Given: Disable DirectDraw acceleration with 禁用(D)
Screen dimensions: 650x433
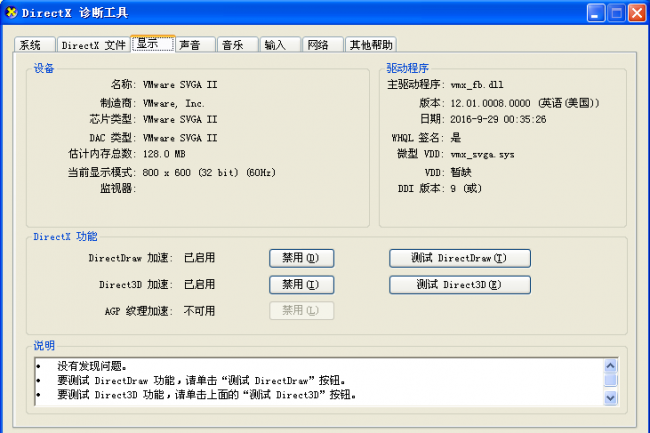Looking at the screenshot, I should point(301,258).
